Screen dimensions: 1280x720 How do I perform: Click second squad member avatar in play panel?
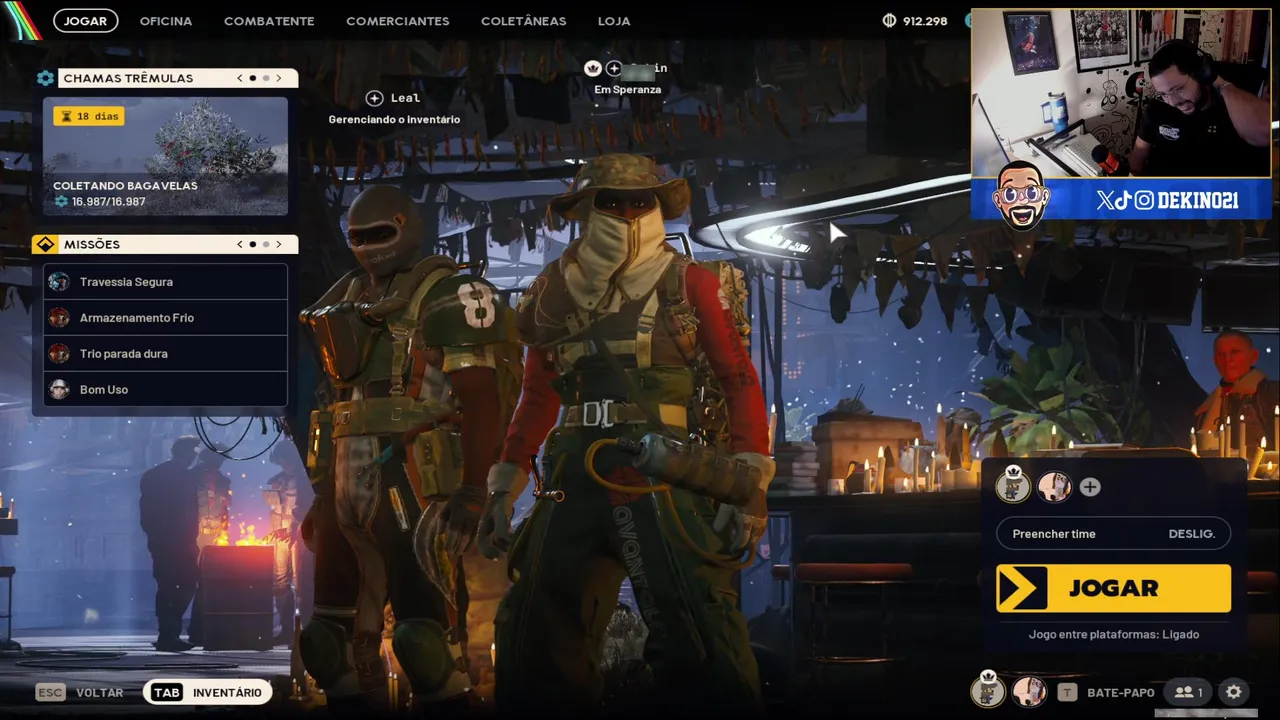(x=1054, y=487)
